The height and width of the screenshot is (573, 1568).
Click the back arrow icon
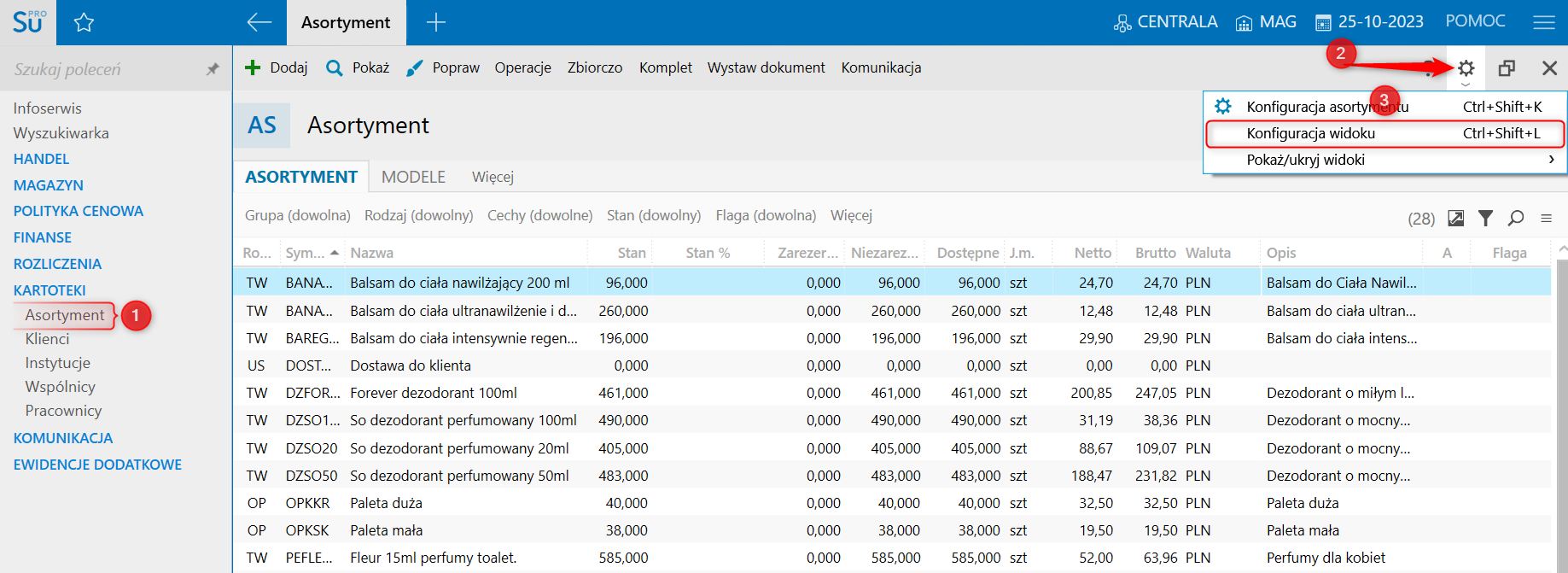(x=259, y=23)
